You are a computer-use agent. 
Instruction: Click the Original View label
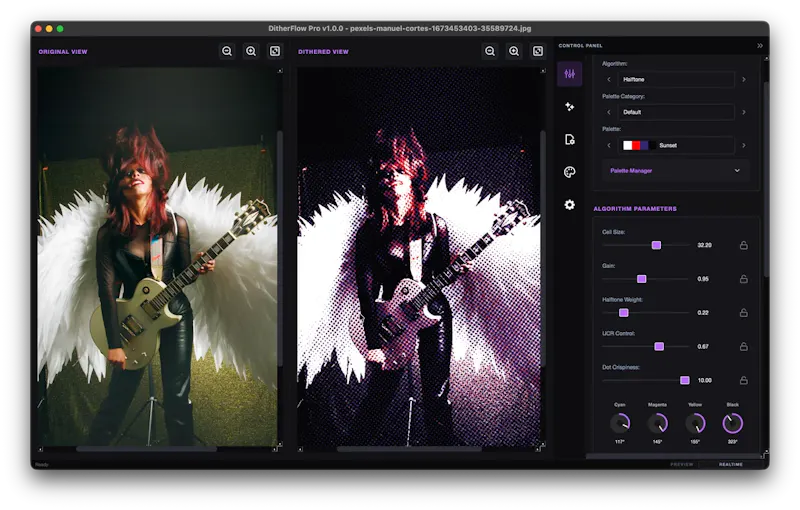coord(63,52)
